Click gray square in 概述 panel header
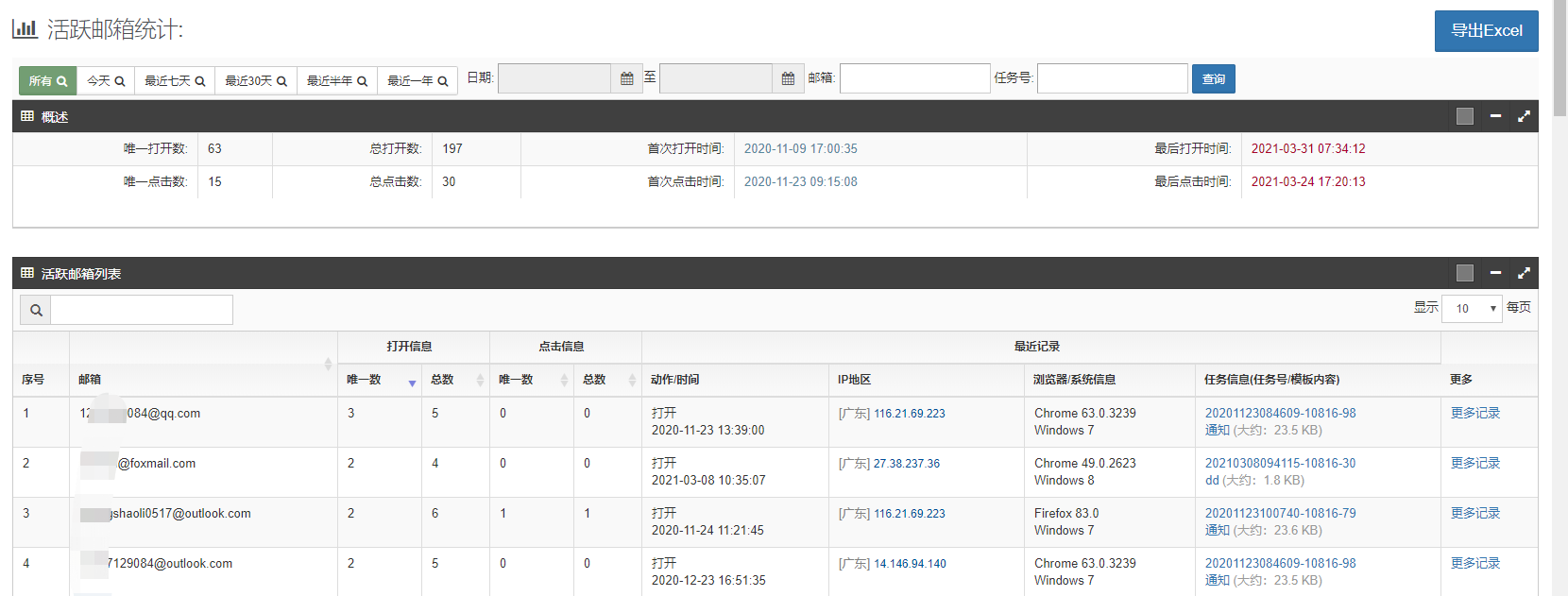1568x596 pixels. [x=1465, y=116]
